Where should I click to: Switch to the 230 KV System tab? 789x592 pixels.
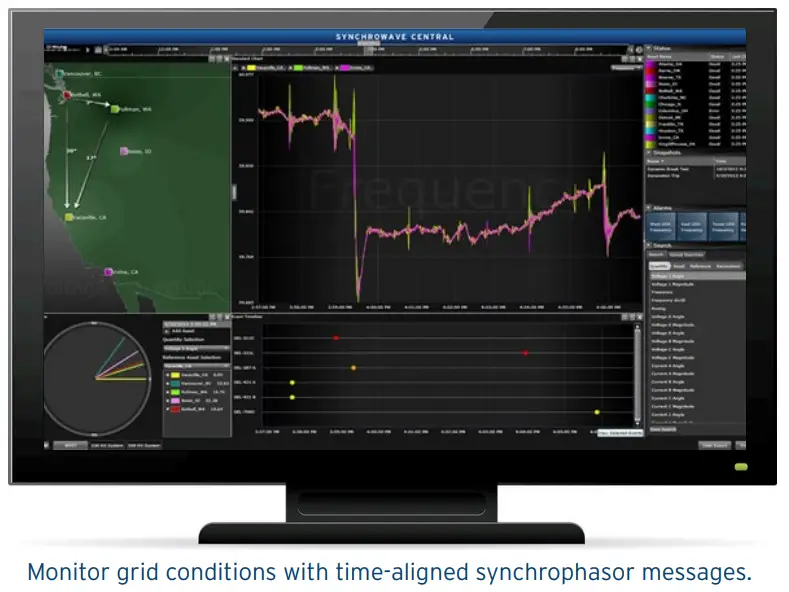[107, 446]
